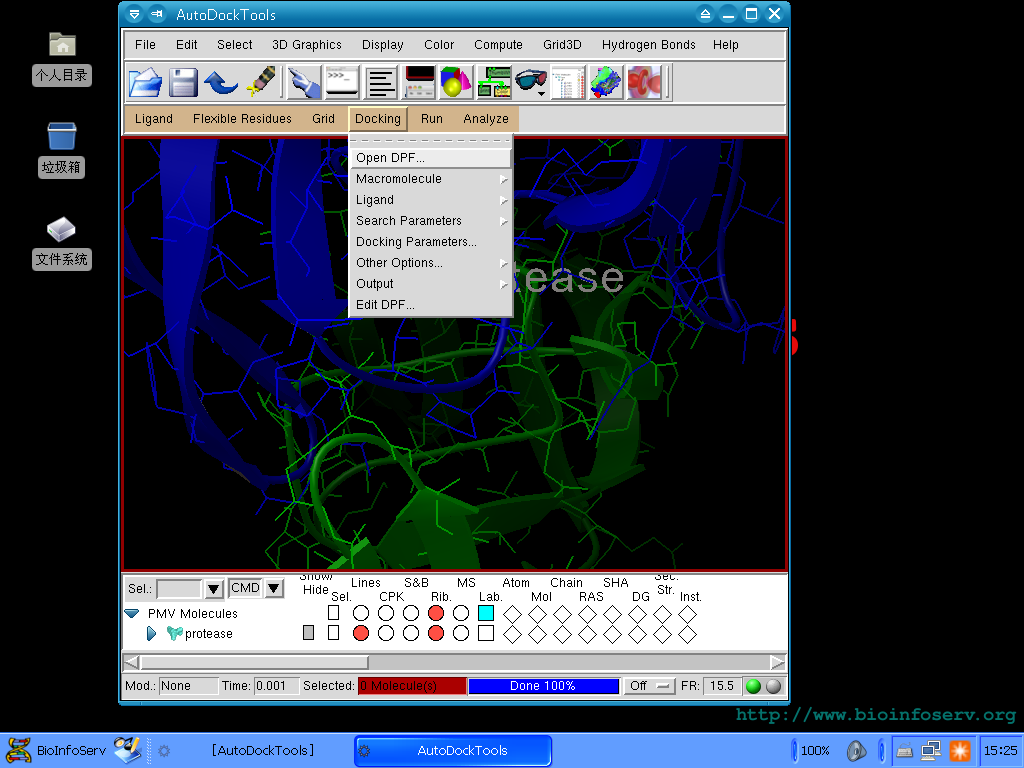Collapse the PMV Molecules tree node
The image size is (1024, 768).
pos(132,613)
